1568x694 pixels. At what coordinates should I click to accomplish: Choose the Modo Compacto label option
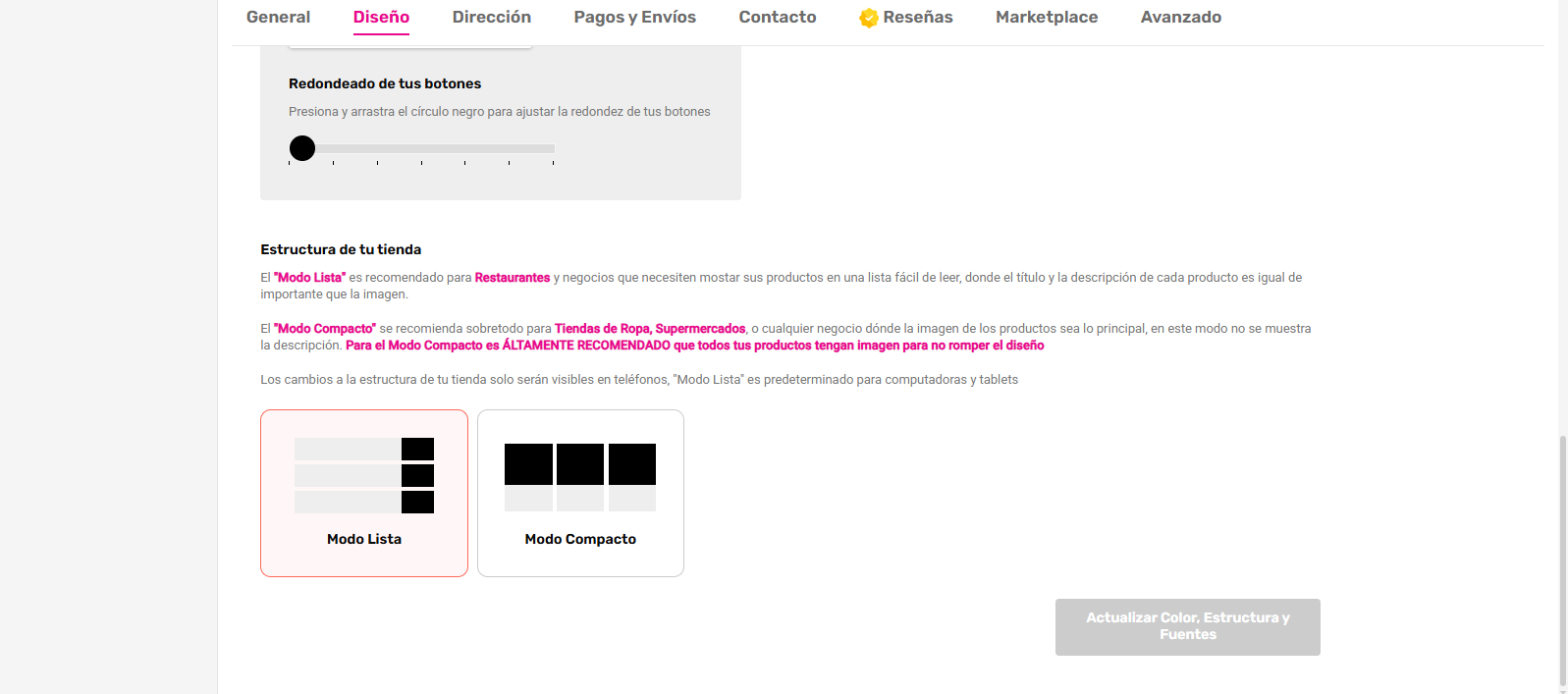pyautogui.click(x=580, y=539)
